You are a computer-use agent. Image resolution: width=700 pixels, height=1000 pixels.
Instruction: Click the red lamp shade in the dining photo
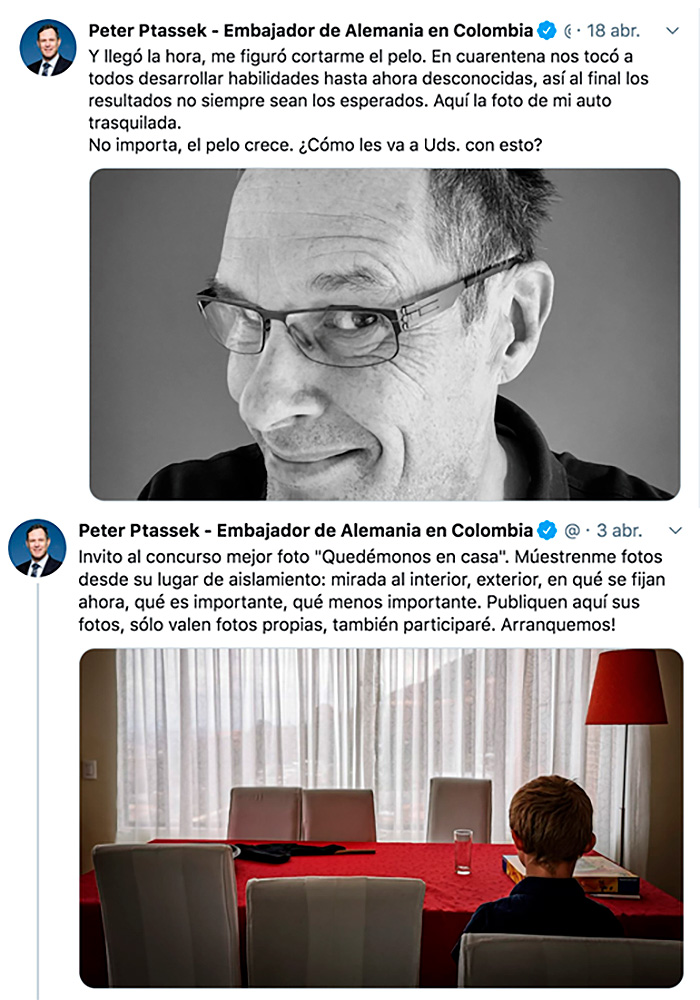(626, 687)
